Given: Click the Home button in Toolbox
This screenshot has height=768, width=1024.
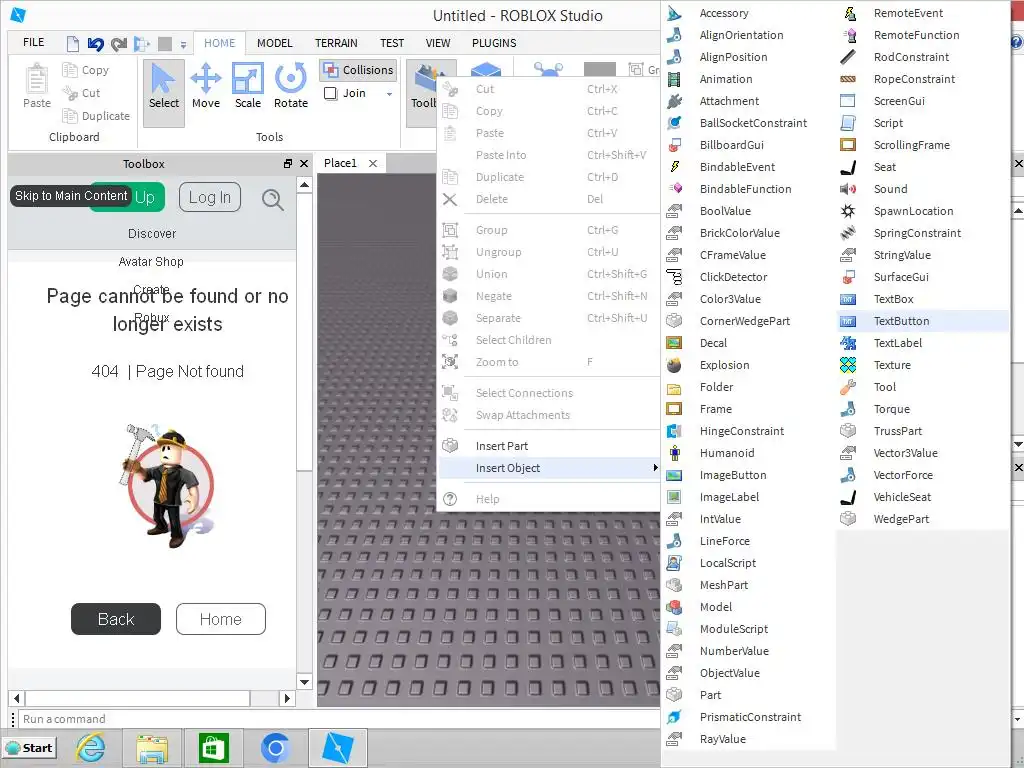Looking at the screenshot, I should point(221,619).
